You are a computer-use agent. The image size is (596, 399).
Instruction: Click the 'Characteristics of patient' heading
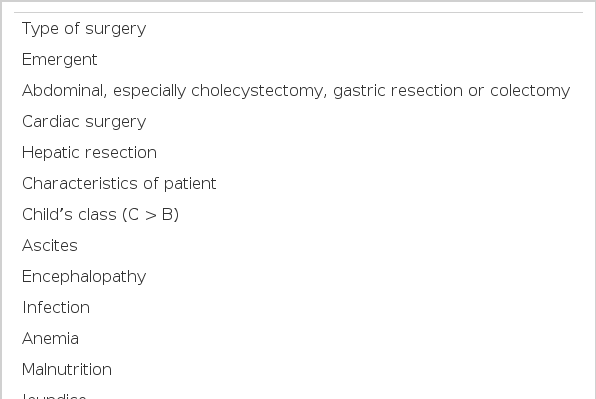coord(119,184)
